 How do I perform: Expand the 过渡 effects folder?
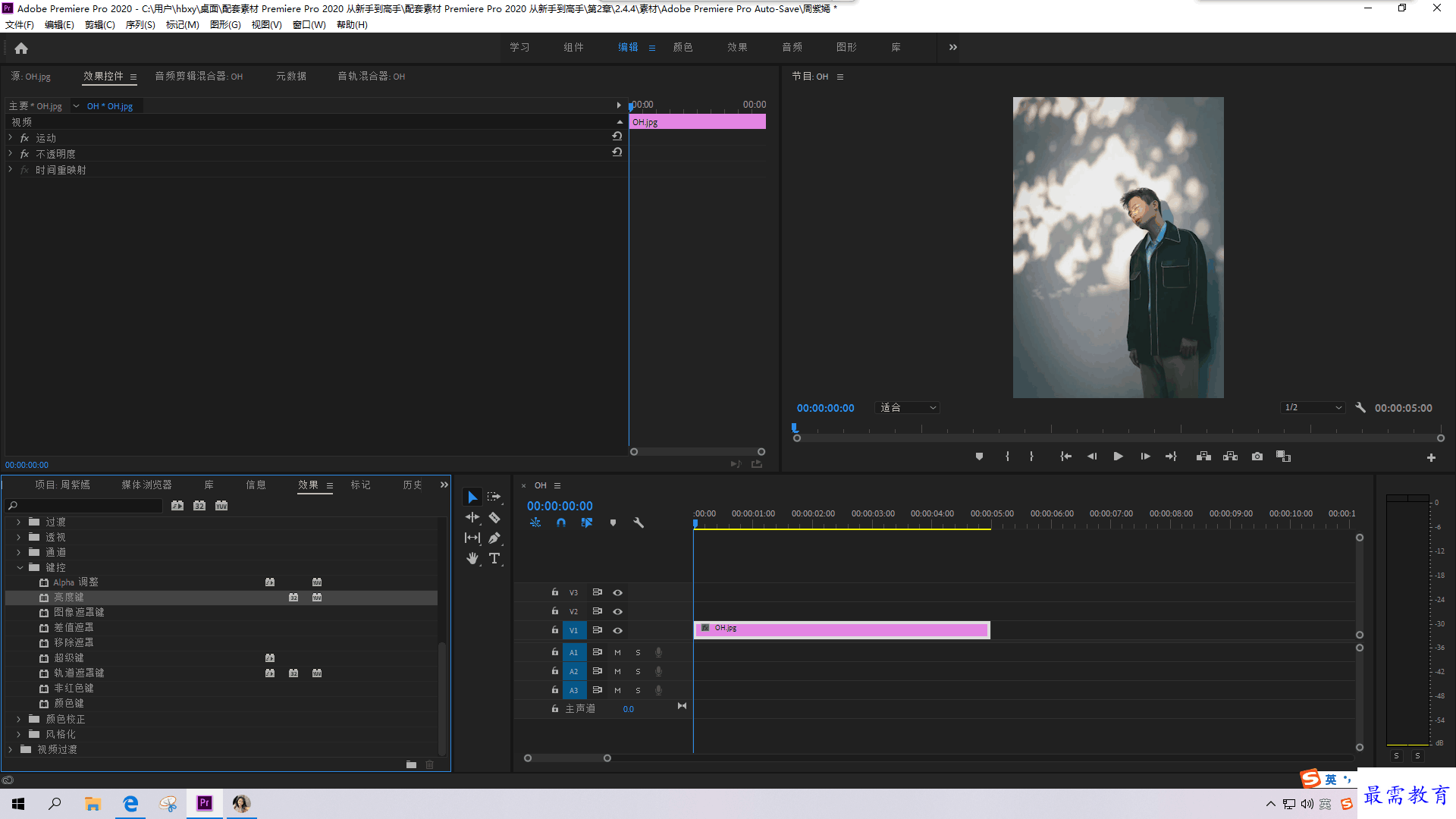[x=19, y=522]
